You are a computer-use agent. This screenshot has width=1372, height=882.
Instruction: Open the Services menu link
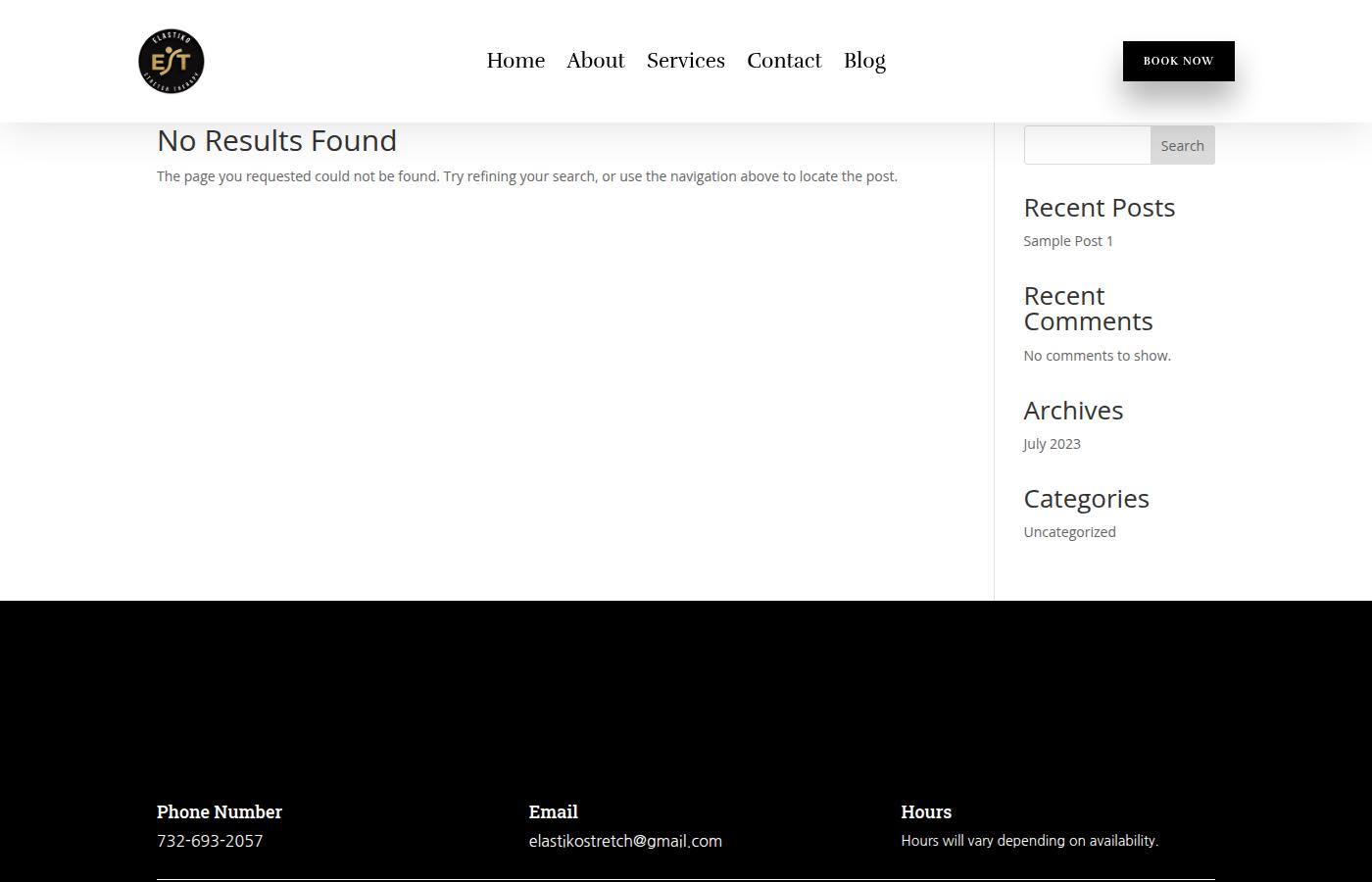pos(686,61)
